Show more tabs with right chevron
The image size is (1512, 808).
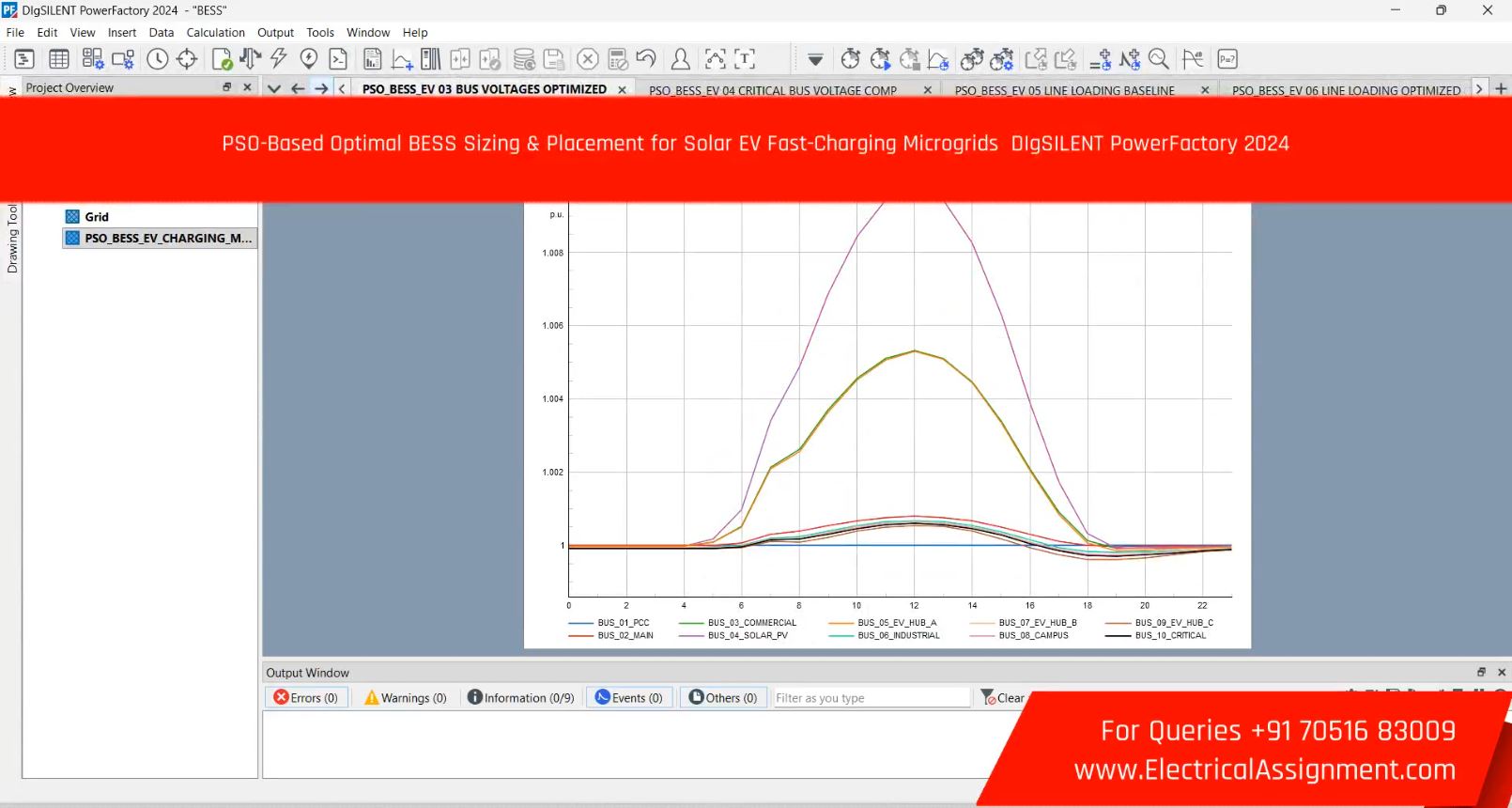click(1479, 88)
